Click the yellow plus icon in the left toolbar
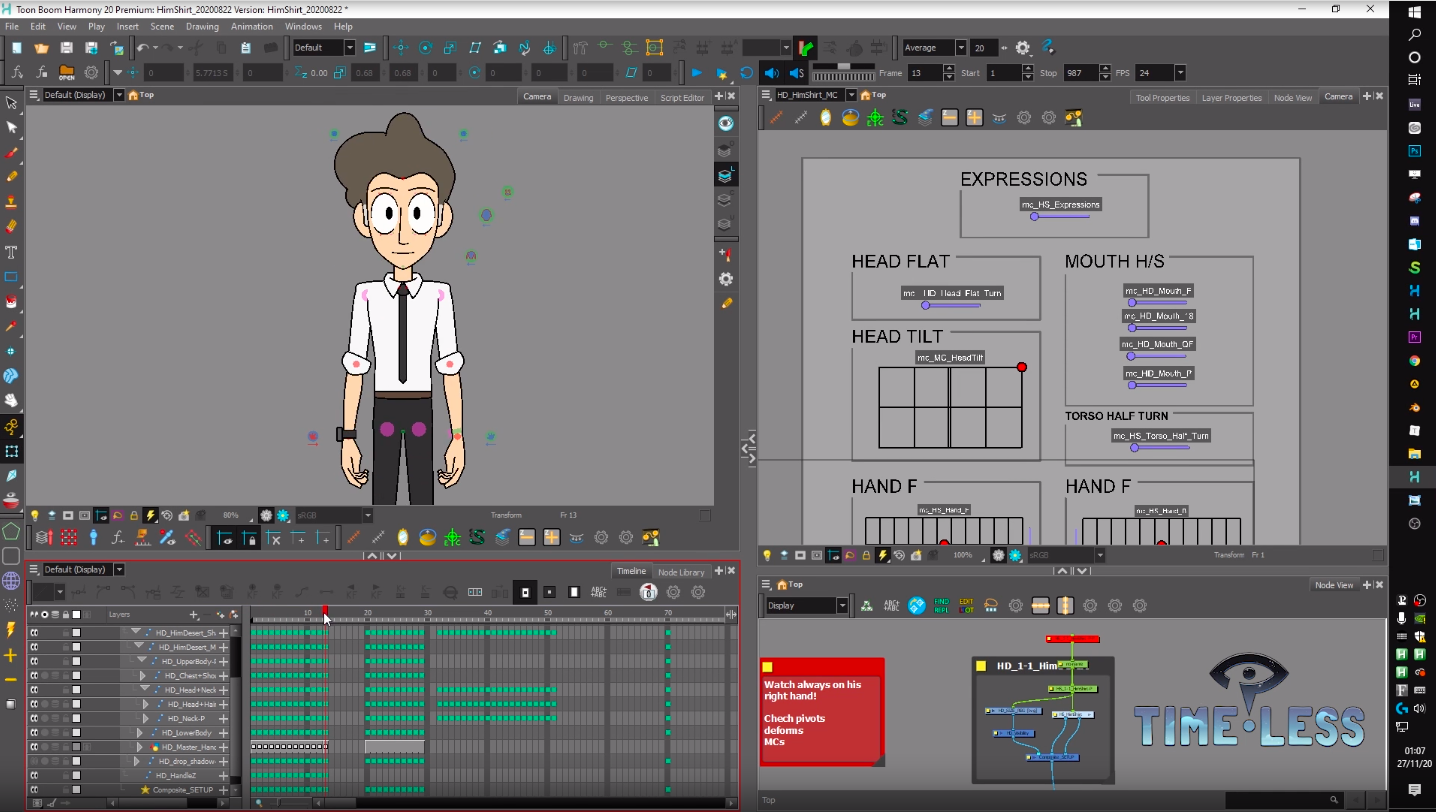Screen dimensions: 1436x812 tap(11, 655)
